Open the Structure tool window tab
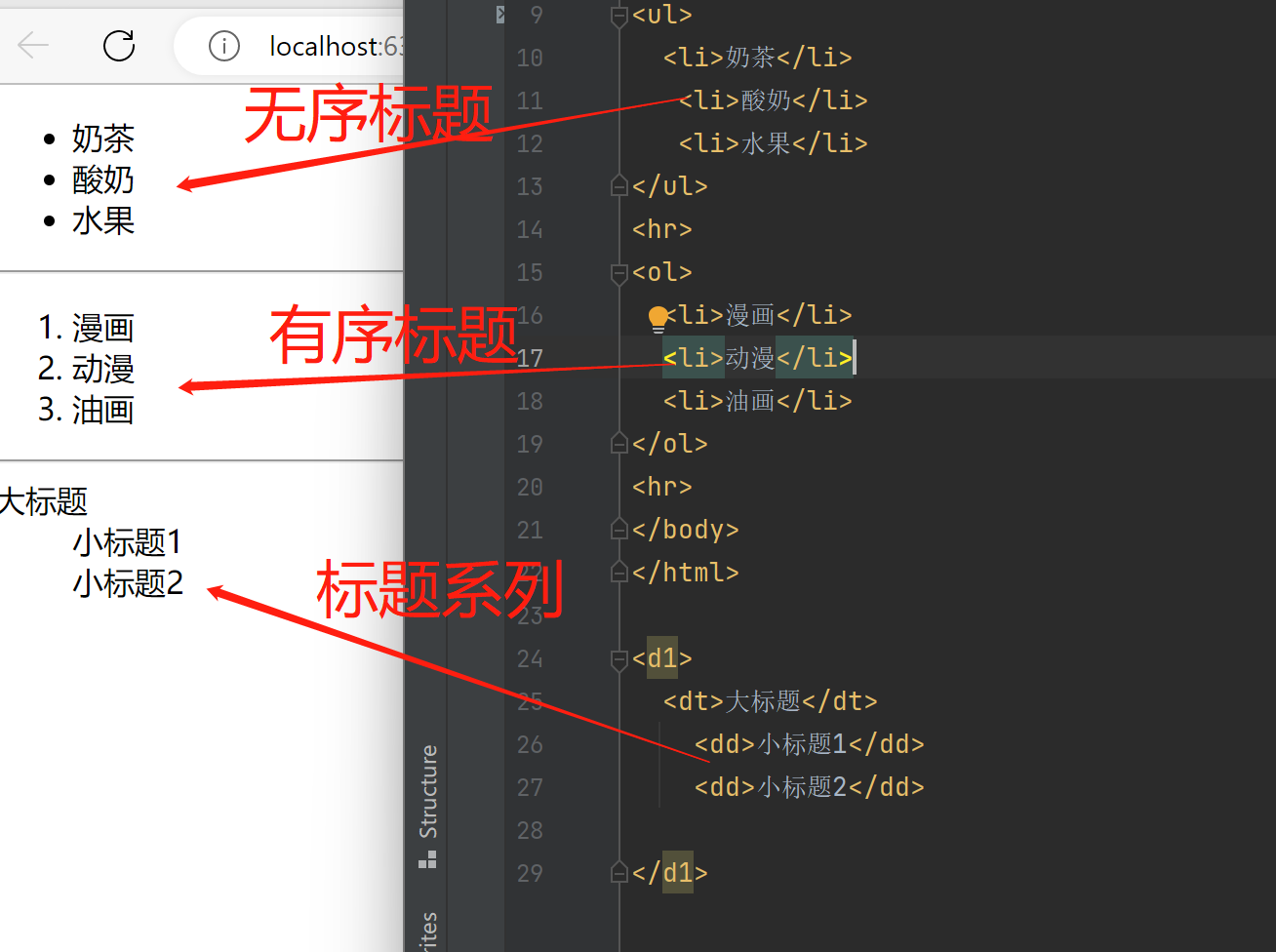The height and width of the screenshot is (952, 1276). click(x=428, y=806)
